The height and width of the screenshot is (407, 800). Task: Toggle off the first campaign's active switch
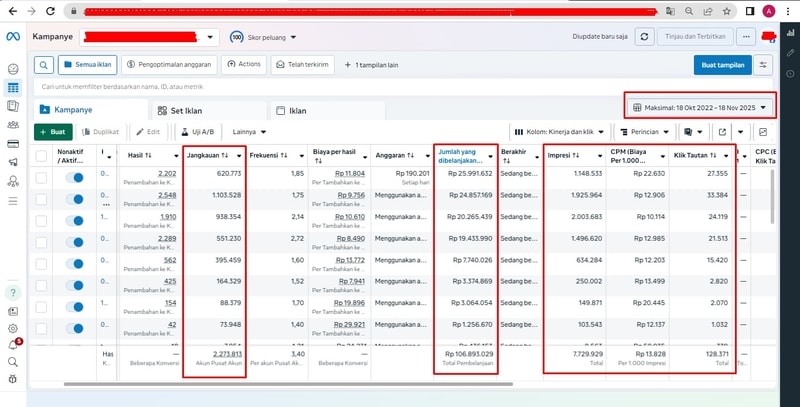pos(74,177)
